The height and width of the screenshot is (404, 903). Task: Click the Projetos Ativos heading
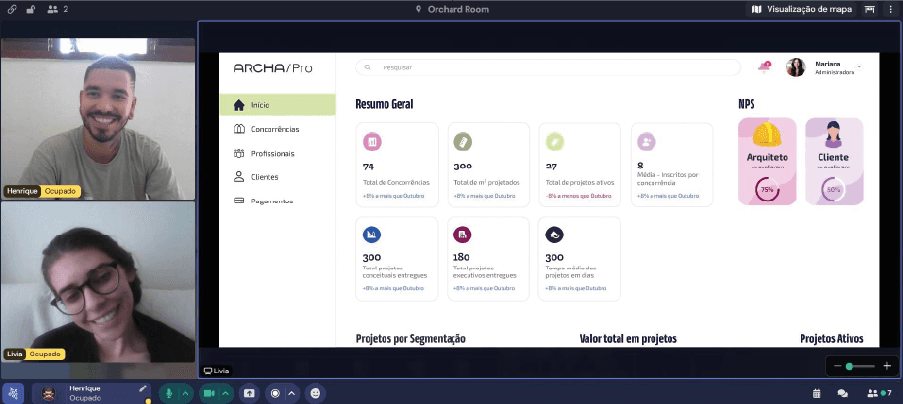[x=832, y=338]
